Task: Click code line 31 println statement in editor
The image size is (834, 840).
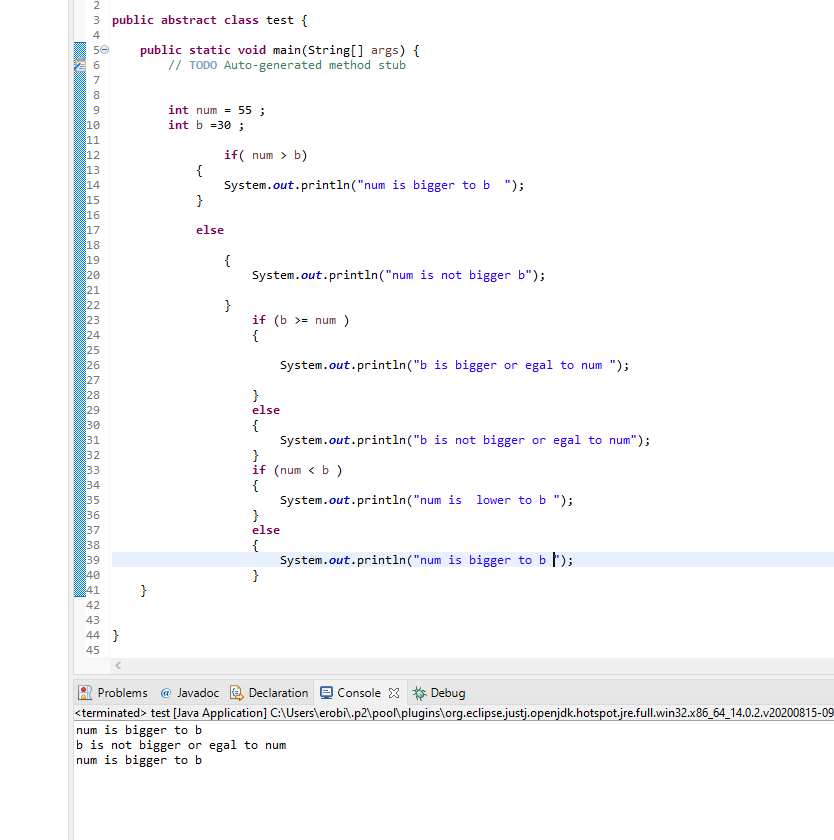Action: pos(465,440)
